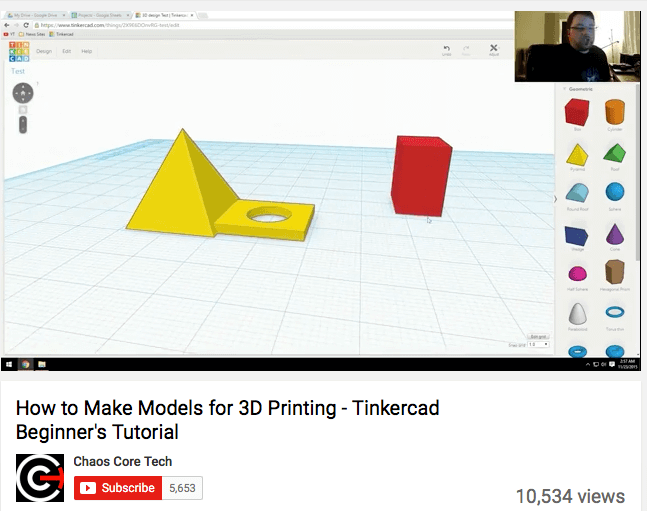The width and height of the screenshot is (647, 511).
Task: Open the Chaos Core Tech channel name
Action: [x=123, y=461]
